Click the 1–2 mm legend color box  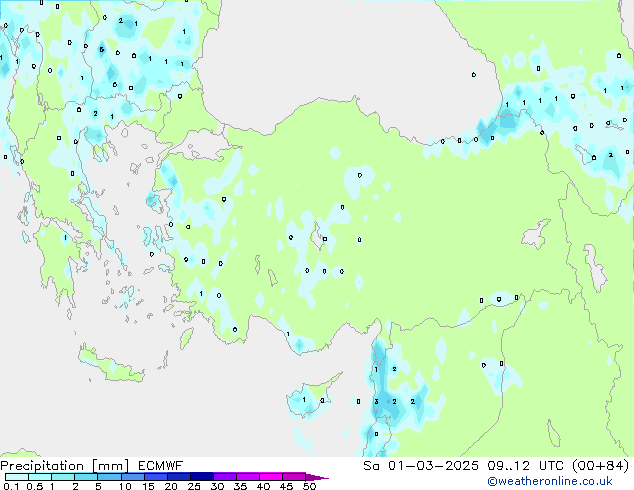[63, 477]
